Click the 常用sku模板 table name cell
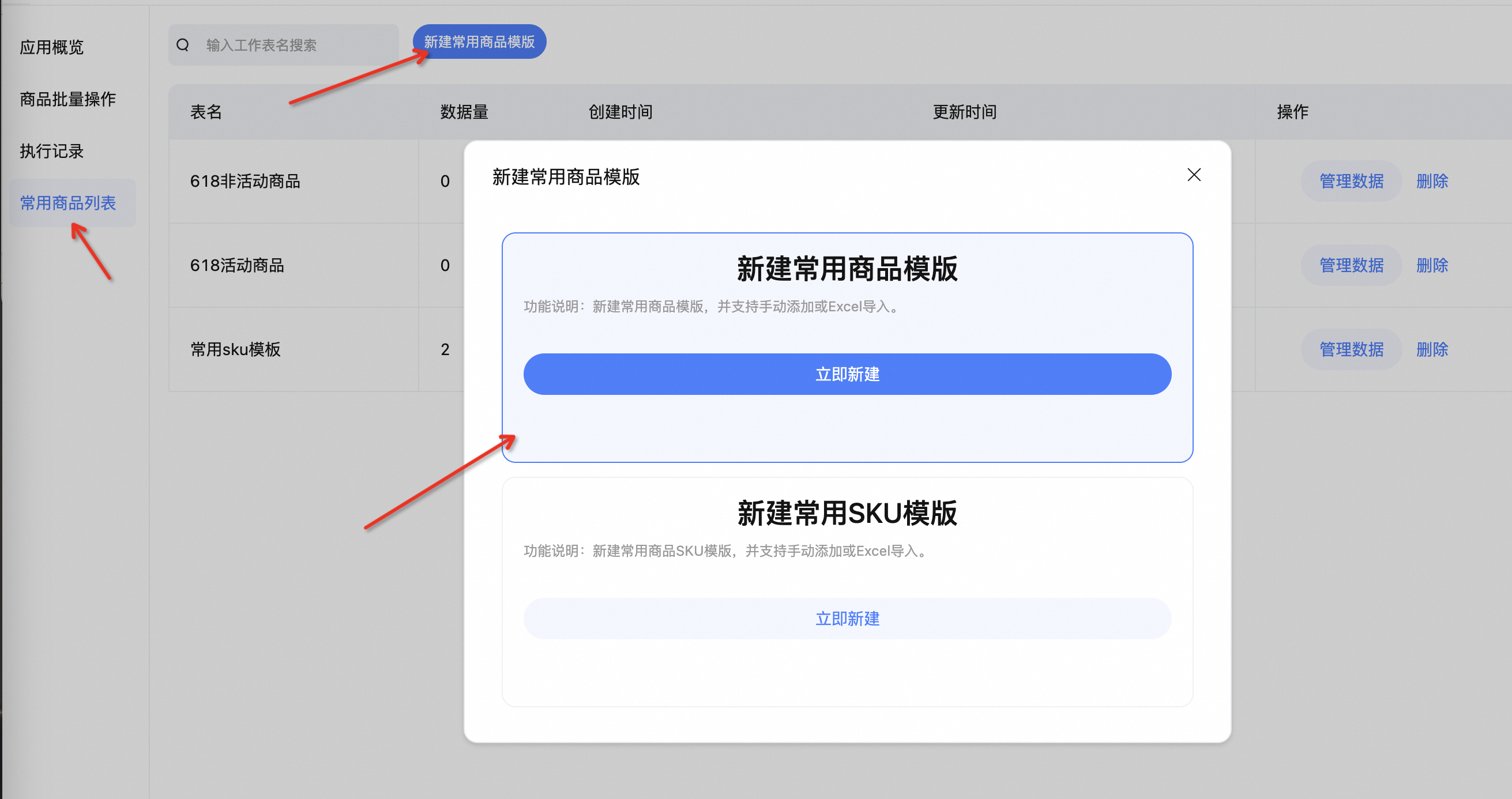This screenshot has width=1512, height=799. 235,350
